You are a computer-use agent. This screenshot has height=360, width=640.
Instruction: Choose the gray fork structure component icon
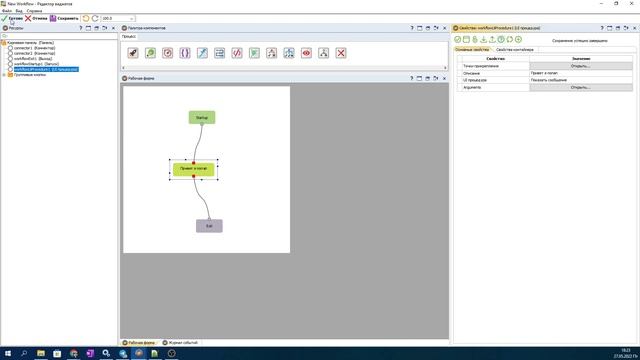[x=324, y=53]
